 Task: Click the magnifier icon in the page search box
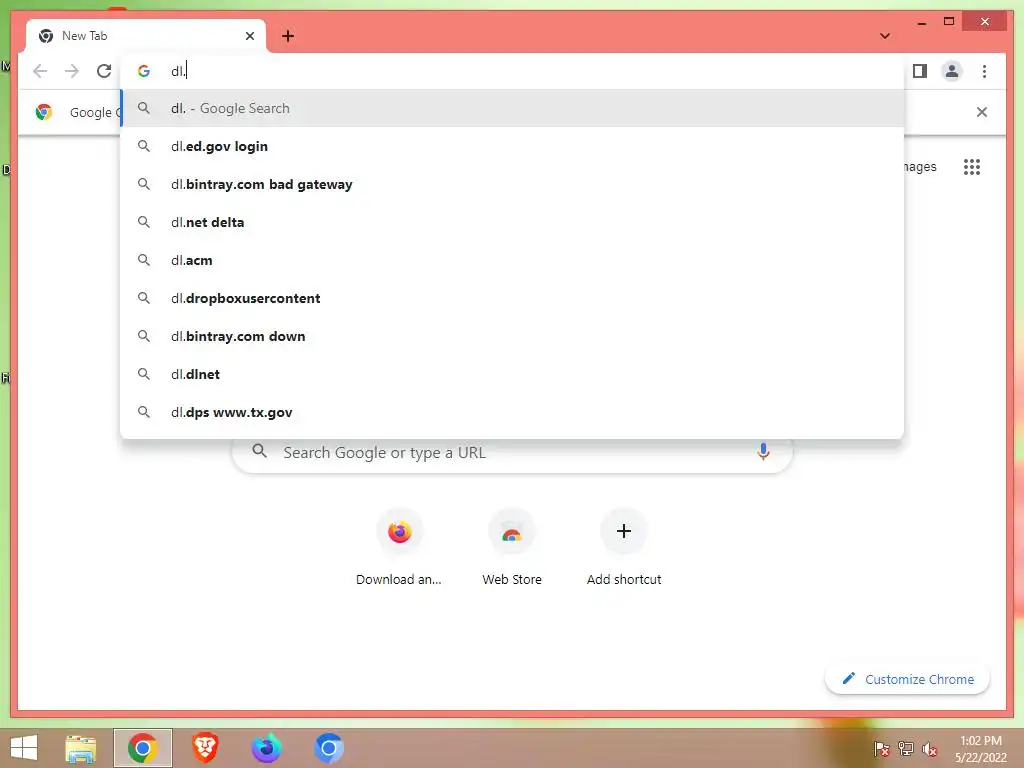tap(259, 451)
